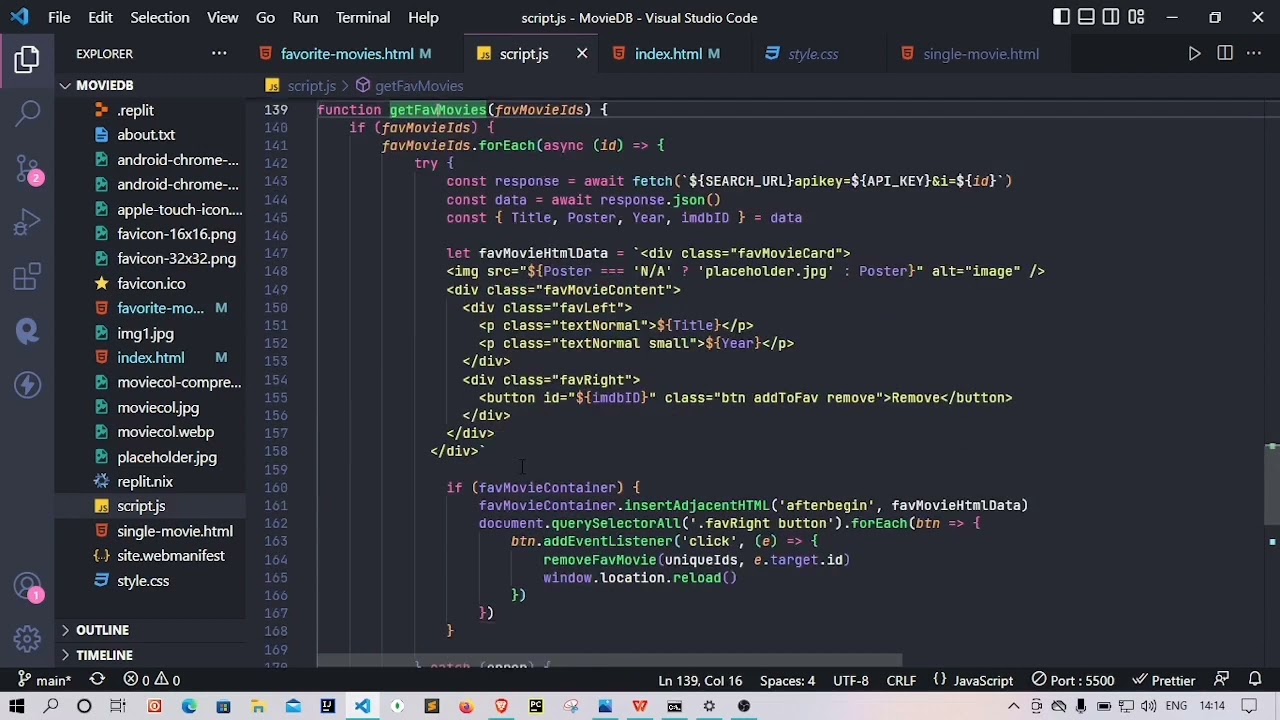The image size is (1280, 720).
Task: Click getFavMovies breadcrumb symbol
Action: tap(409, 86)
